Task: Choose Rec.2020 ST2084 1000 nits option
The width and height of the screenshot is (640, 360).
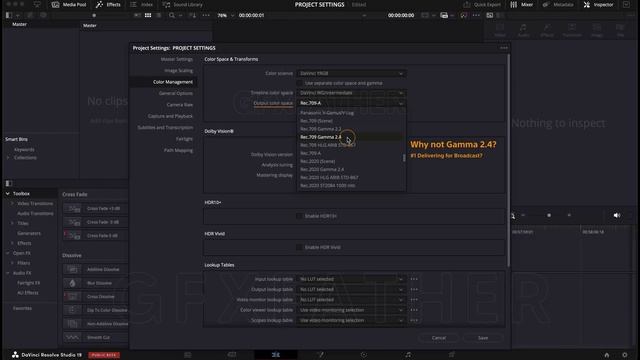Action: tap(328, 186)
